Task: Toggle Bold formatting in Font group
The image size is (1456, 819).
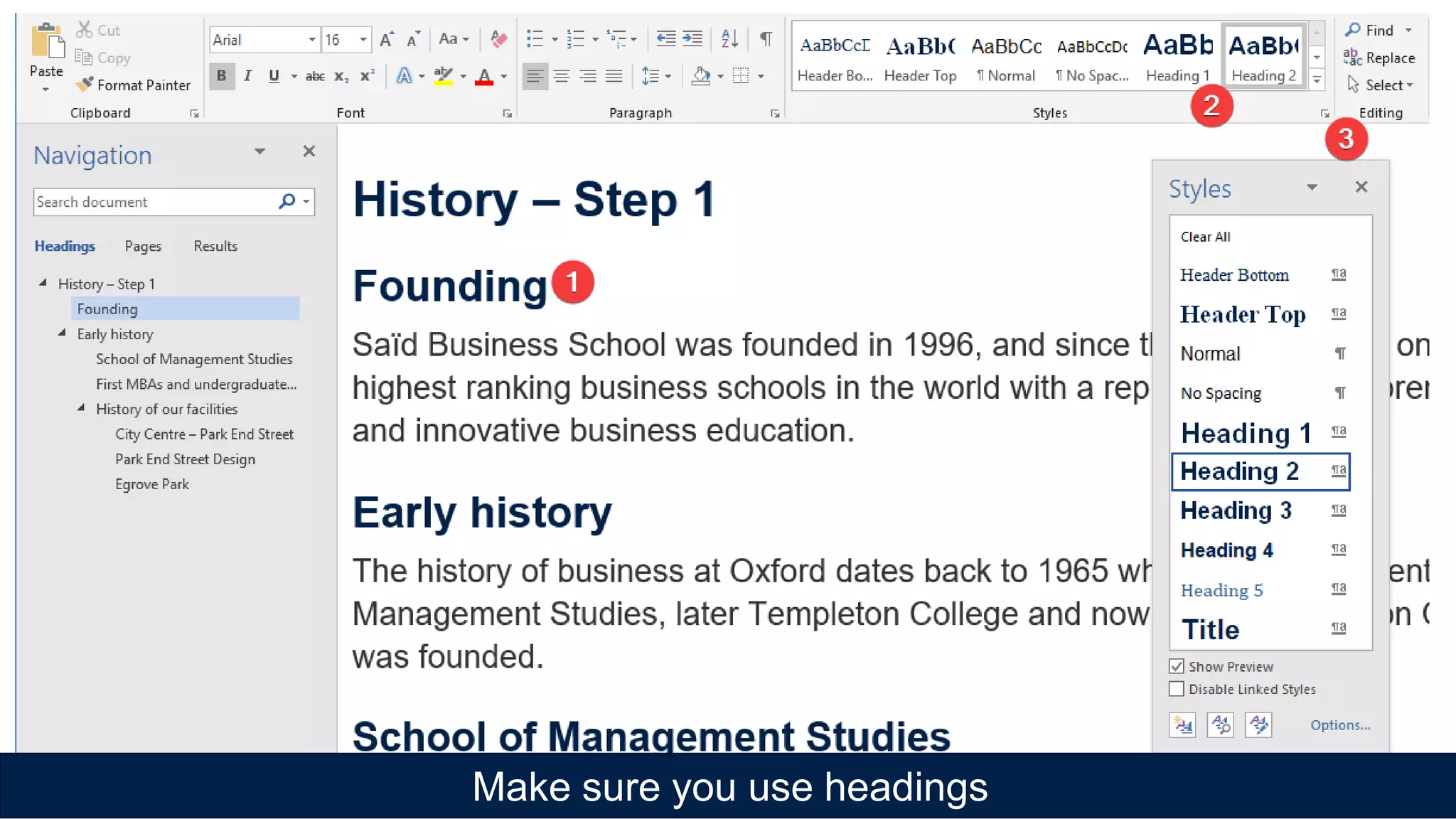Action: point(222,76)
